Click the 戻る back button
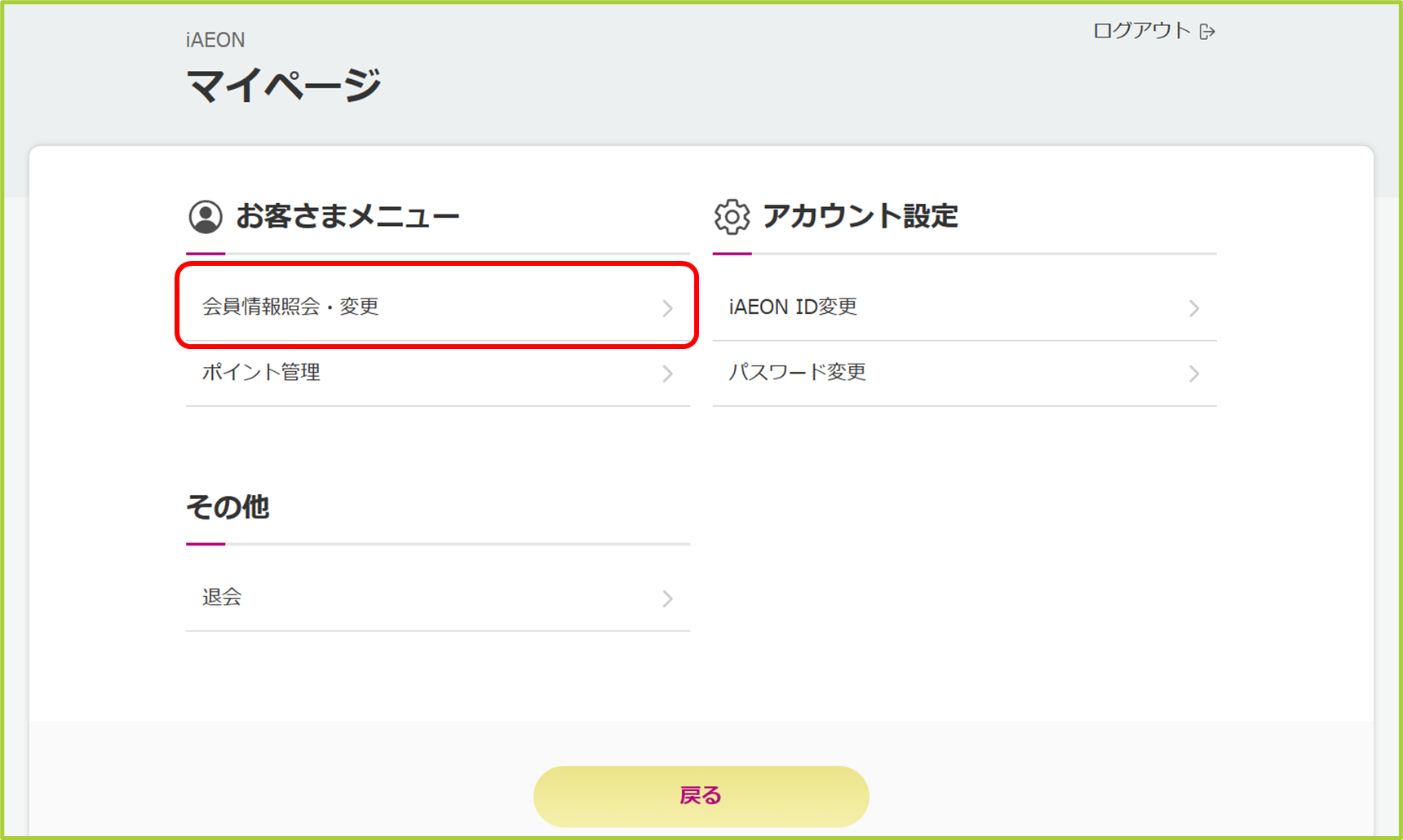The image size is (1403, 840). [x=701, y=796]
